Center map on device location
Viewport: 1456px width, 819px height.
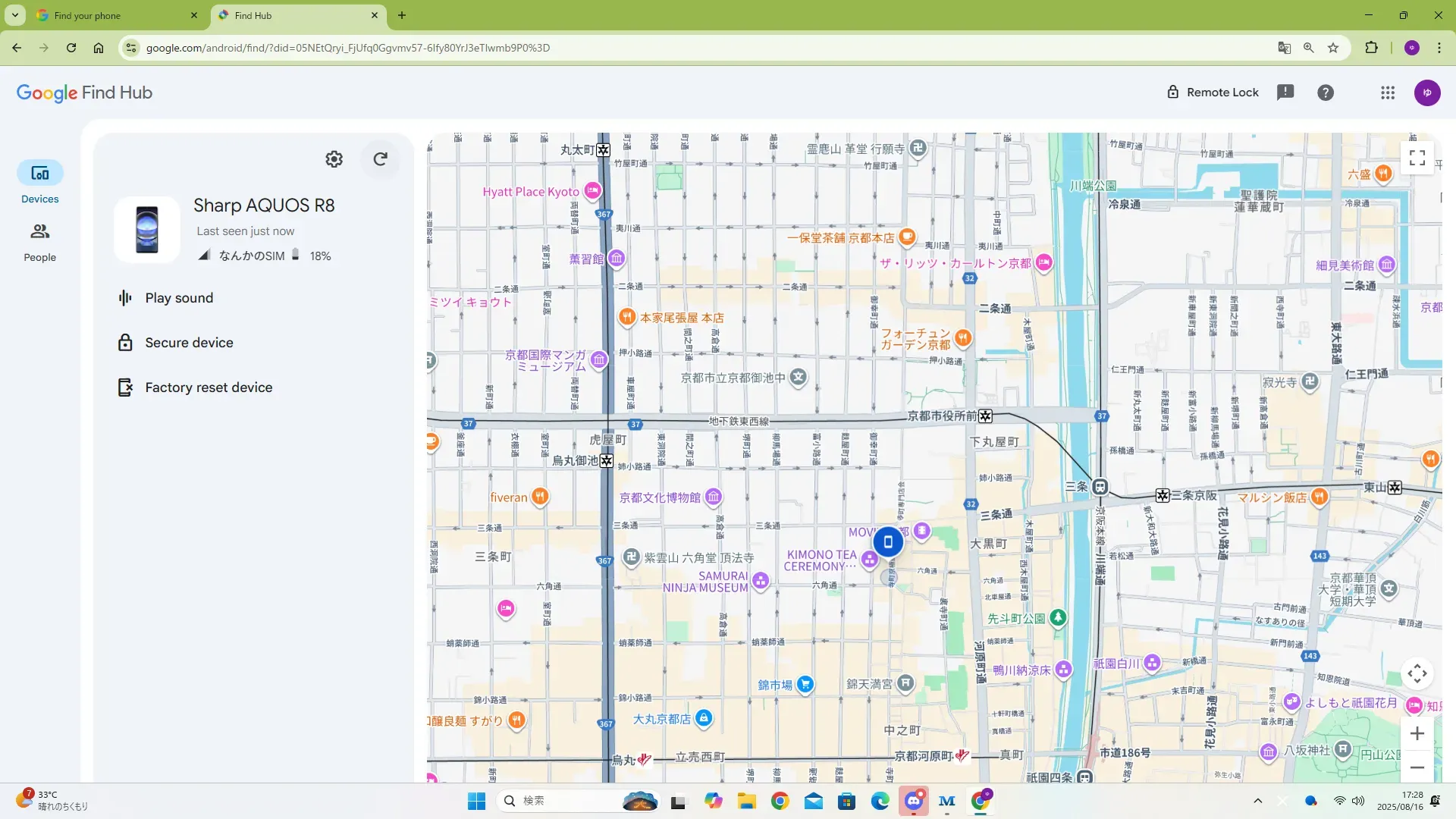[1417, 673]
